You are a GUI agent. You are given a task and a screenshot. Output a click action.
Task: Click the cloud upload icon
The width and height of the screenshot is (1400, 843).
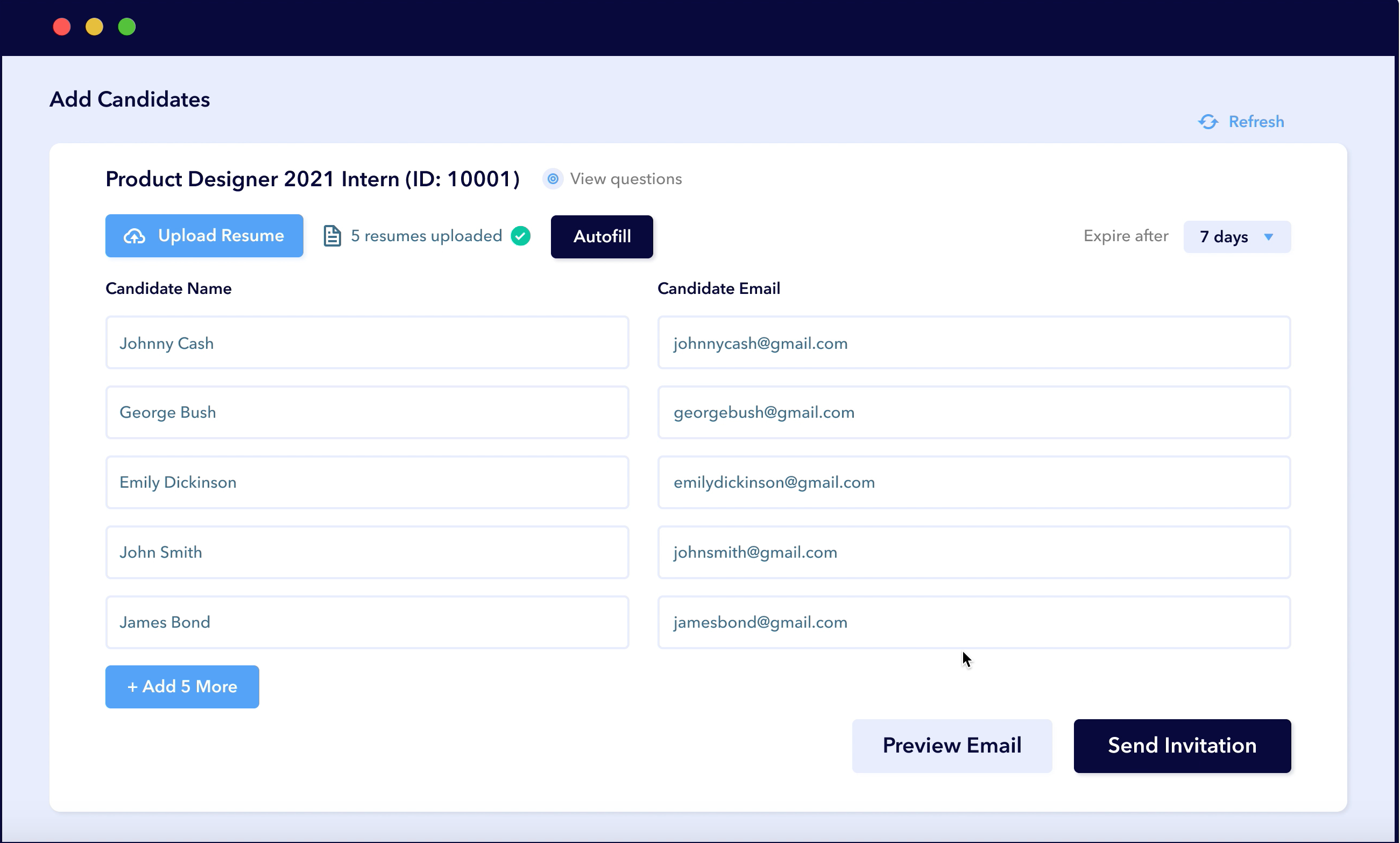point(135,236)
